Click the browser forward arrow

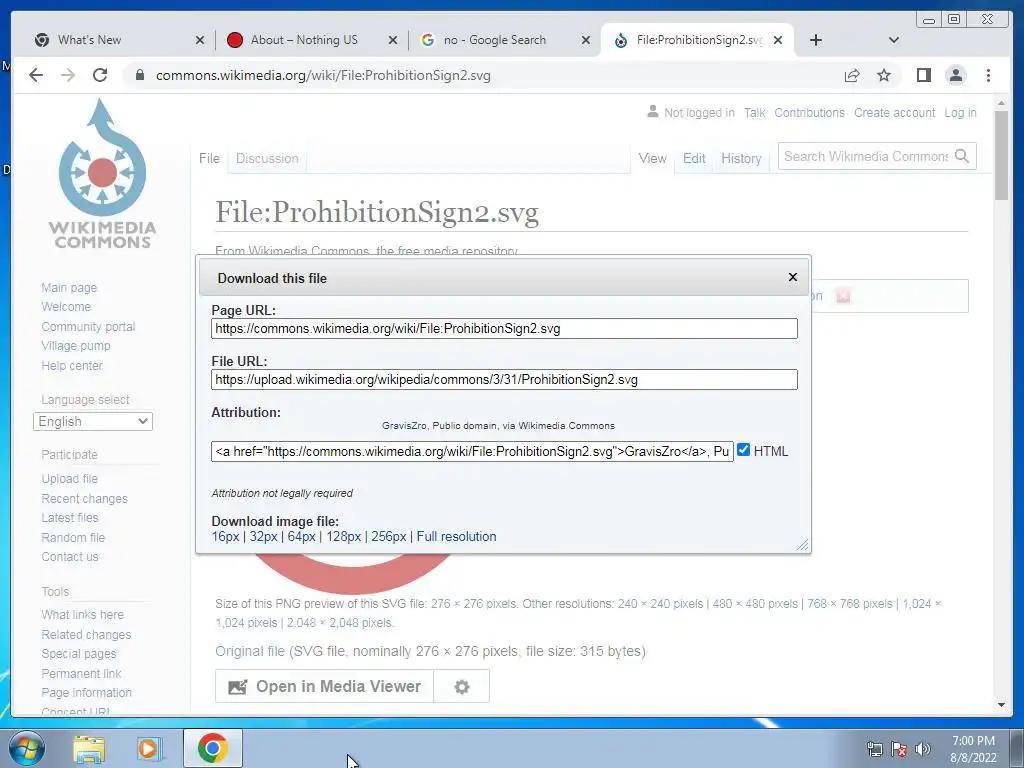tap(68, 75)
